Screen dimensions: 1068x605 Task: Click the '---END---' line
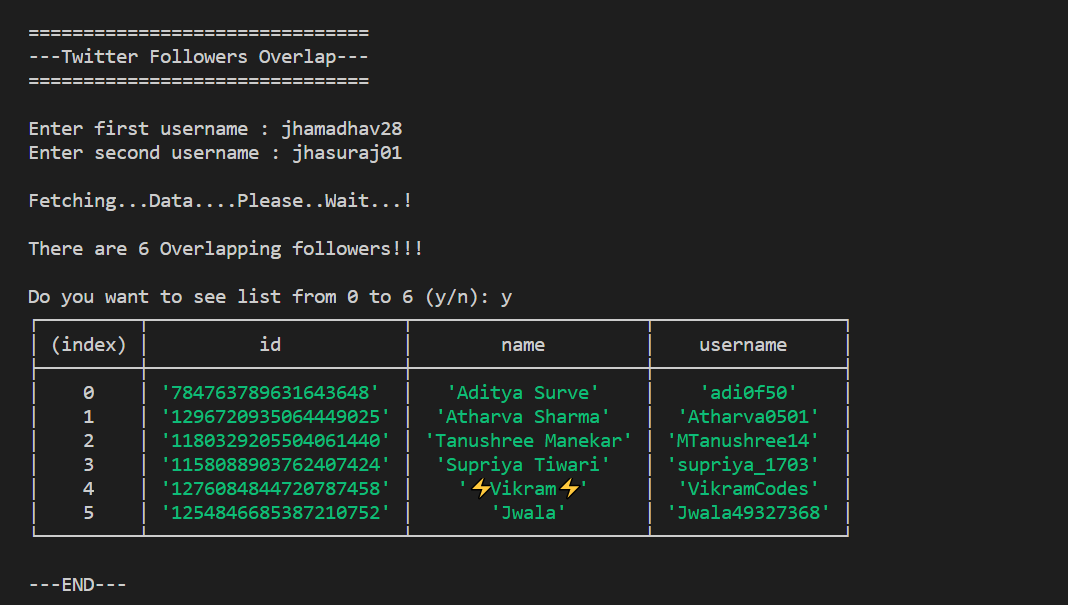tap(78, 585)
